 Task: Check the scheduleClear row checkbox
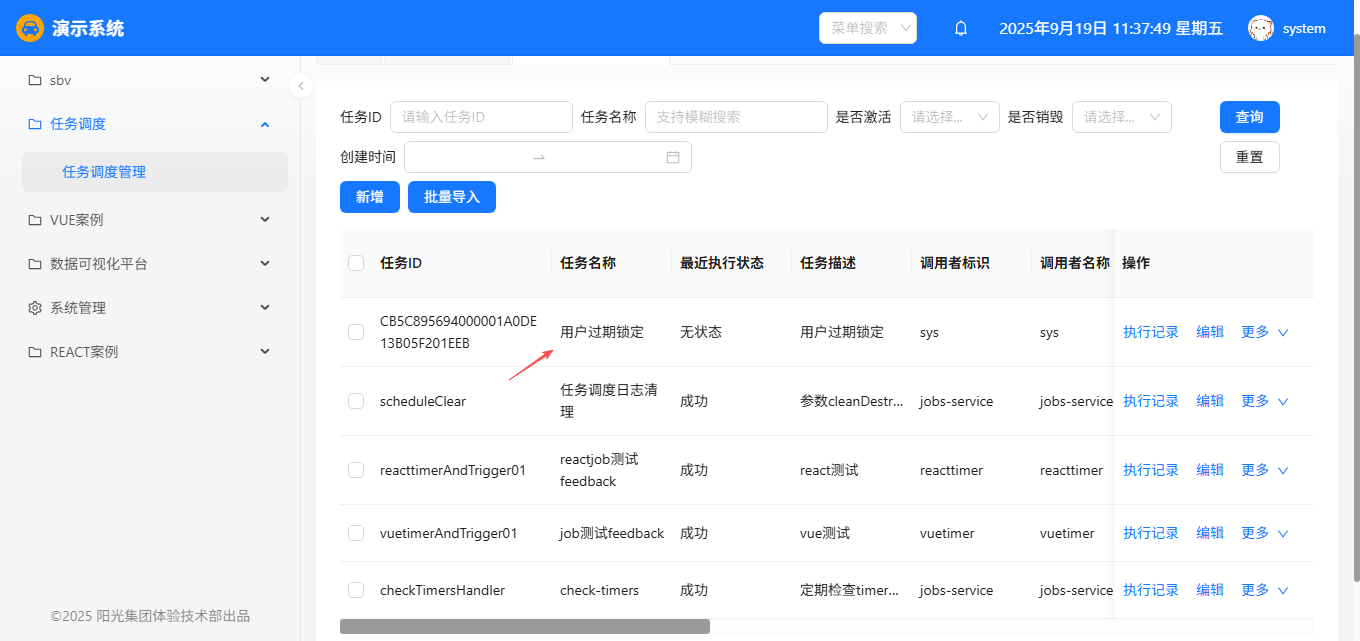tap(356, 401)
